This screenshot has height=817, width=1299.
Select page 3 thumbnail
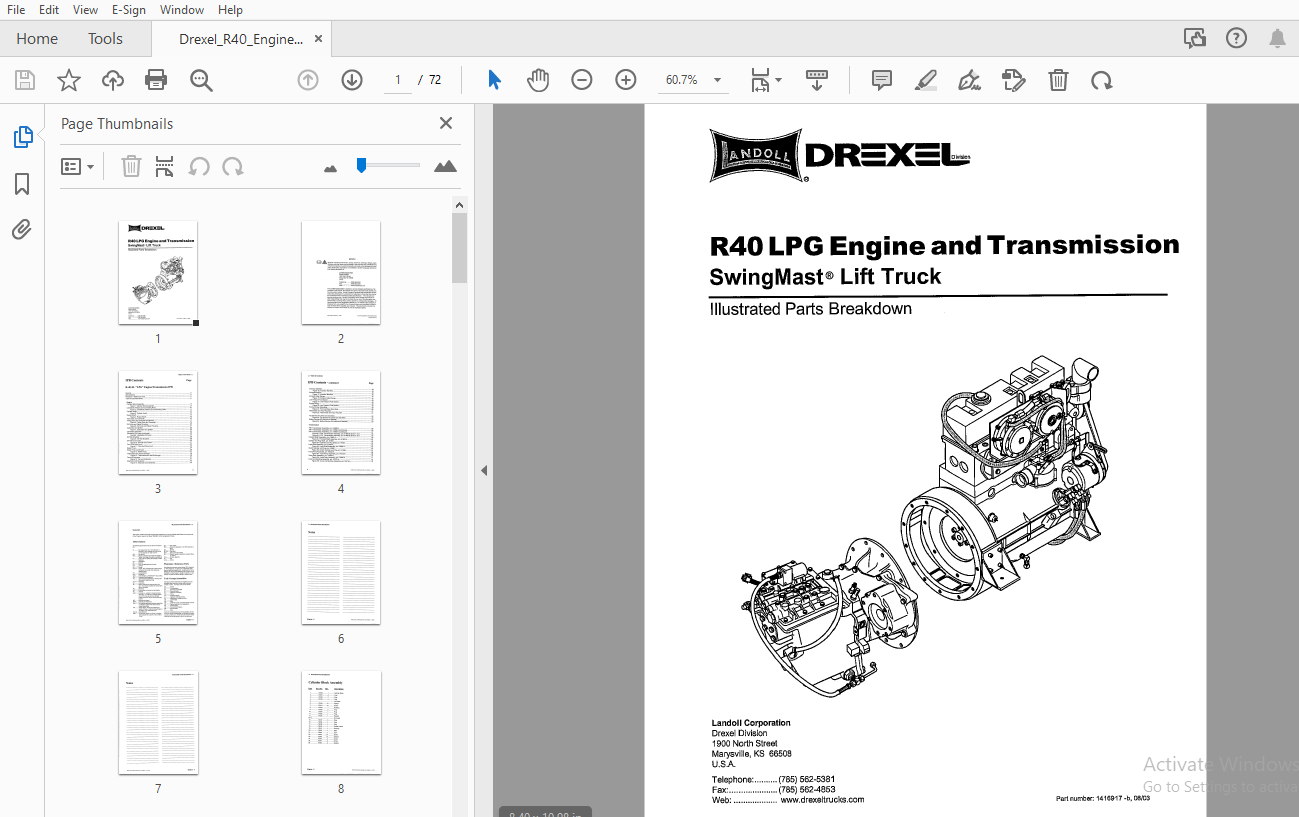tap(158, 423)
